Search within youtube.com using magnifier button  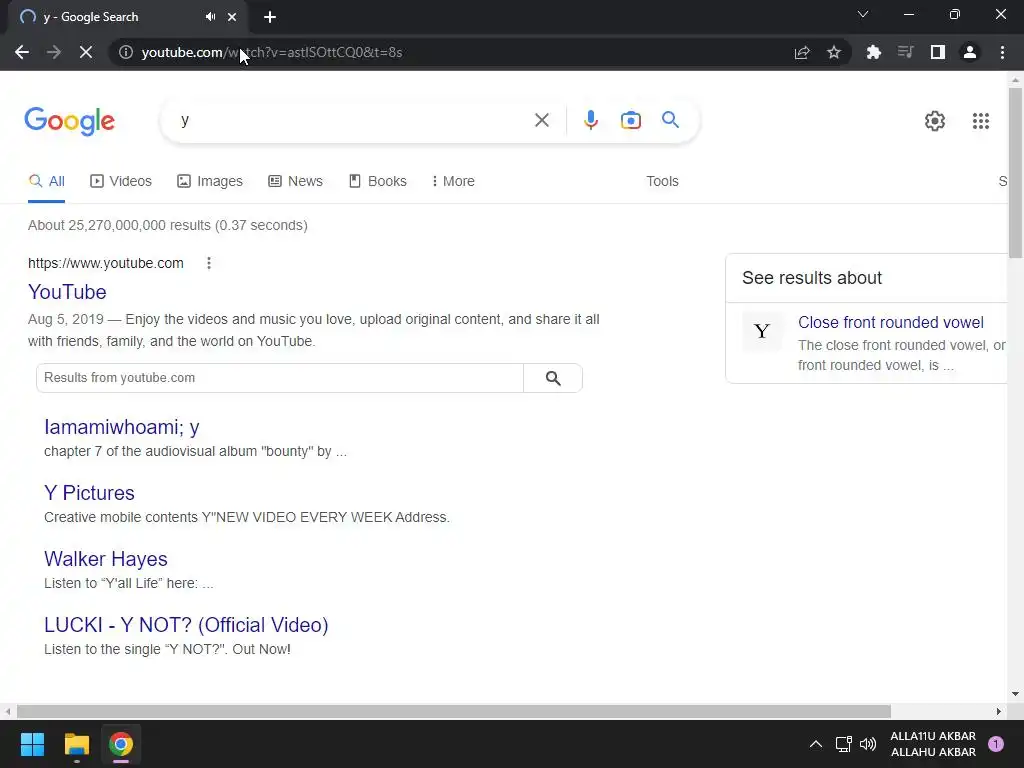coord(553,377)
